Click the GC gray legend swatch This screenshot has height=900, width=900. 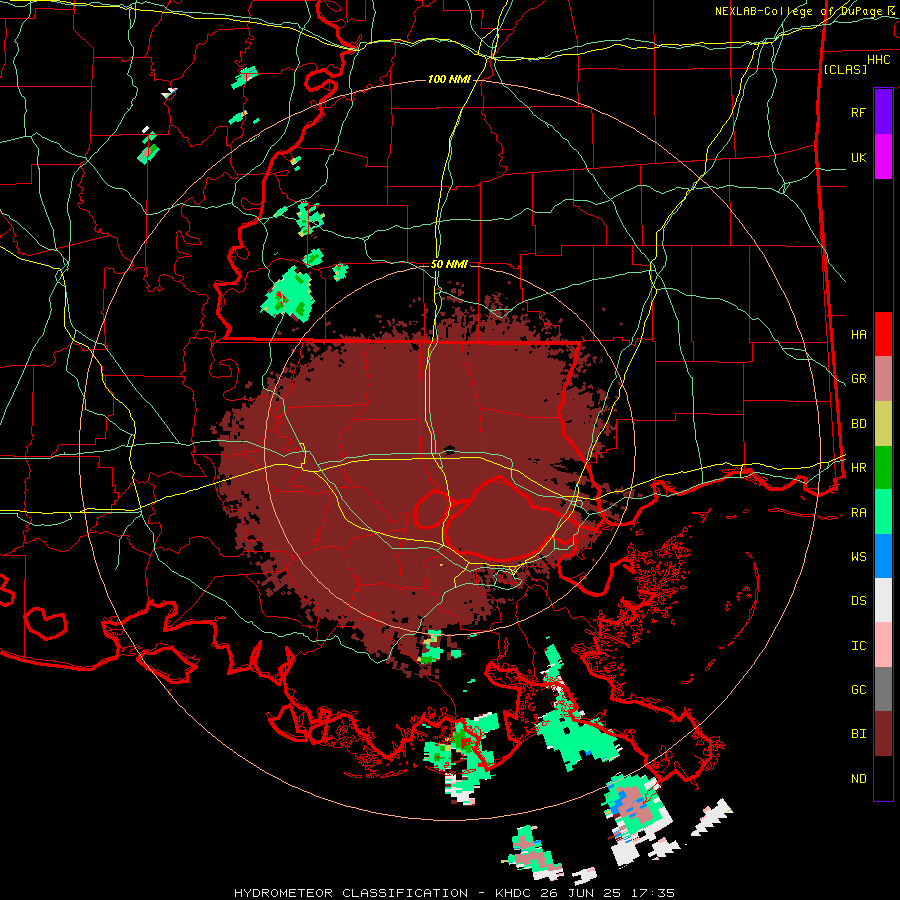point(883,689)
